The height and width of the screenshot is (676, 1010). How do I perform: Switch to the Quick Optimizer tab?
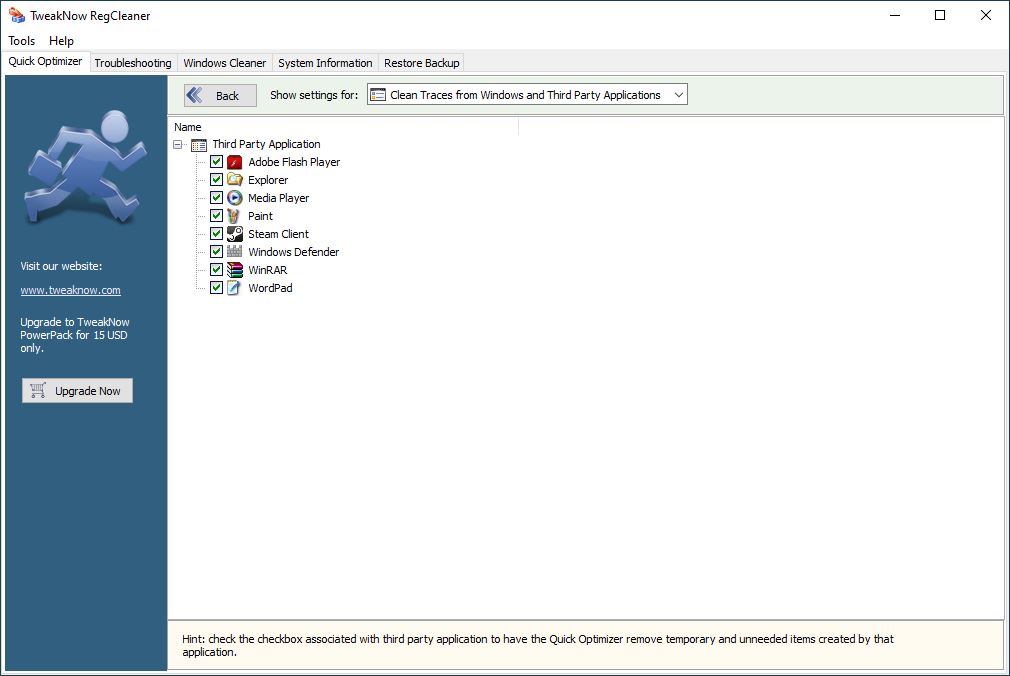click(45, 61)
